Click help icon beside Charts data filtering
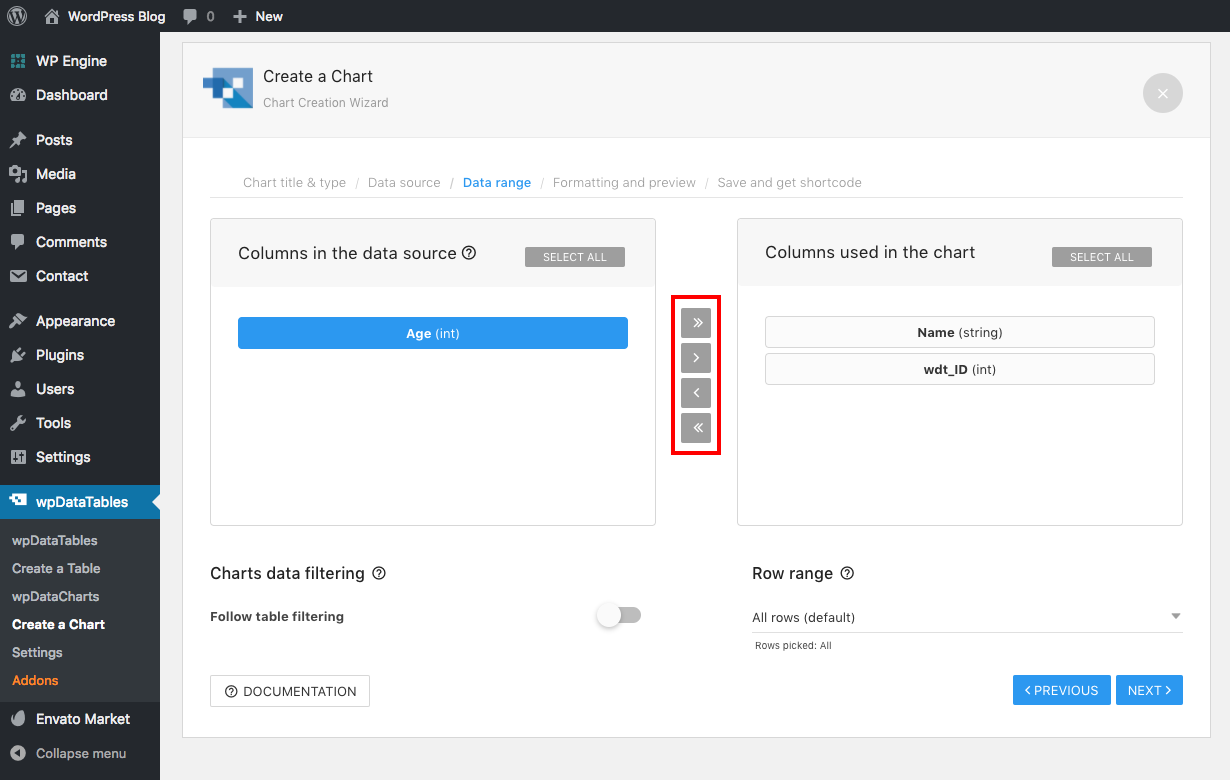Image resolution: width=1230 pixels, height=780 pixels. [x=379, y=573]
